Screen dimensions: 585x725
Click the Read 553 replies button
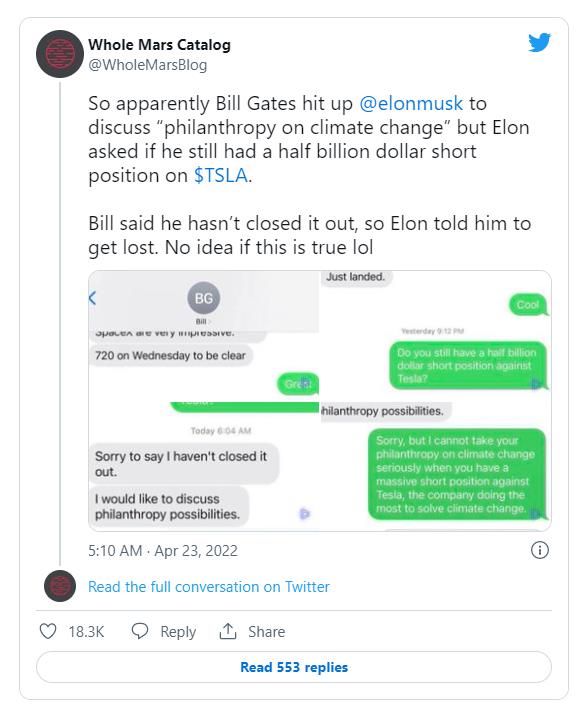(294, 667)
